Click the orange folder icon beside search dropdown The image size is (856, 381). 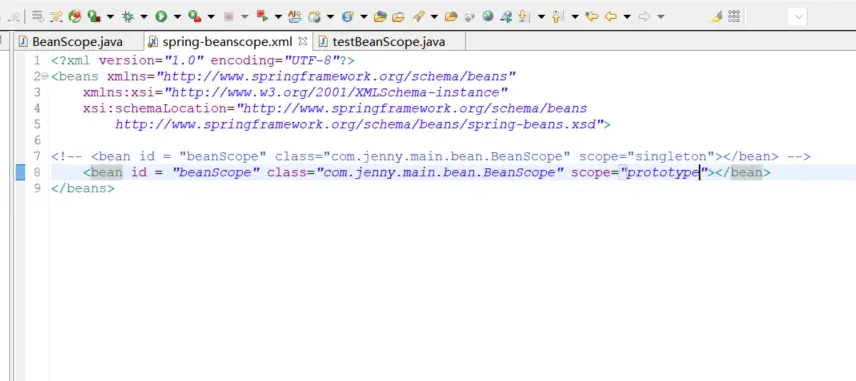coord(451,16)
